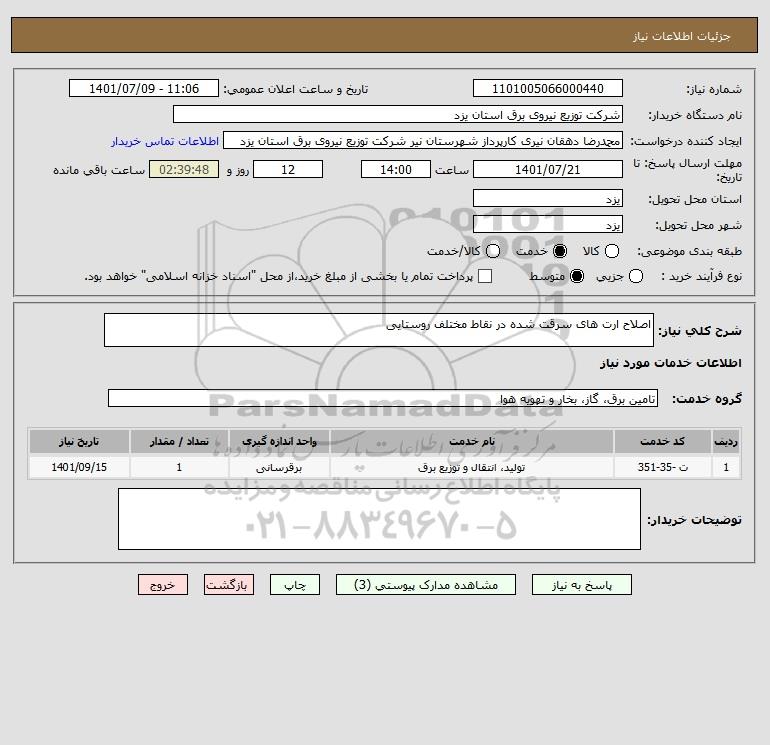Viewport: 770px width, 745px height.
Task: Select the کالا/خدمت radio button
Action: 493,251
